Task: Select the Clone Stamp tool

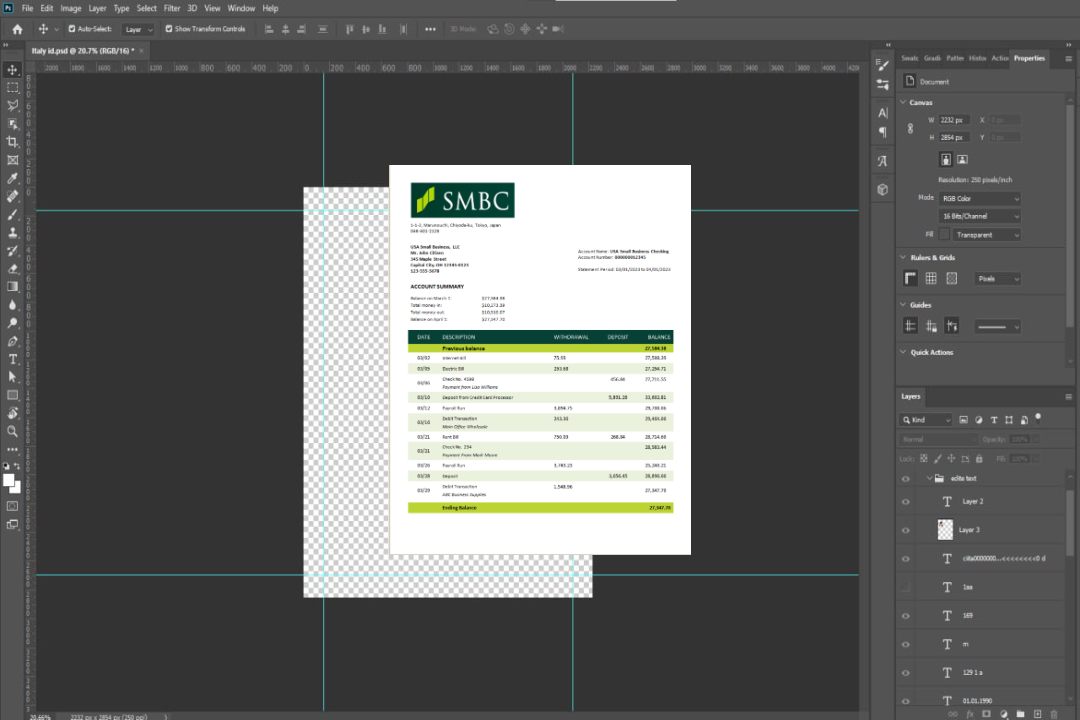Action: [x=12, y=233]
